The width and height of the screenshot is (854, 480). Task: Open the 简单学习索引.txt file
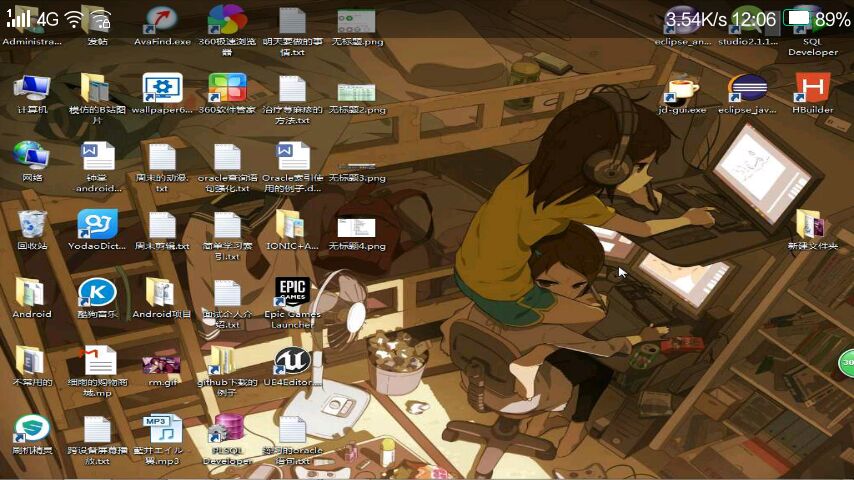point(227,235)
